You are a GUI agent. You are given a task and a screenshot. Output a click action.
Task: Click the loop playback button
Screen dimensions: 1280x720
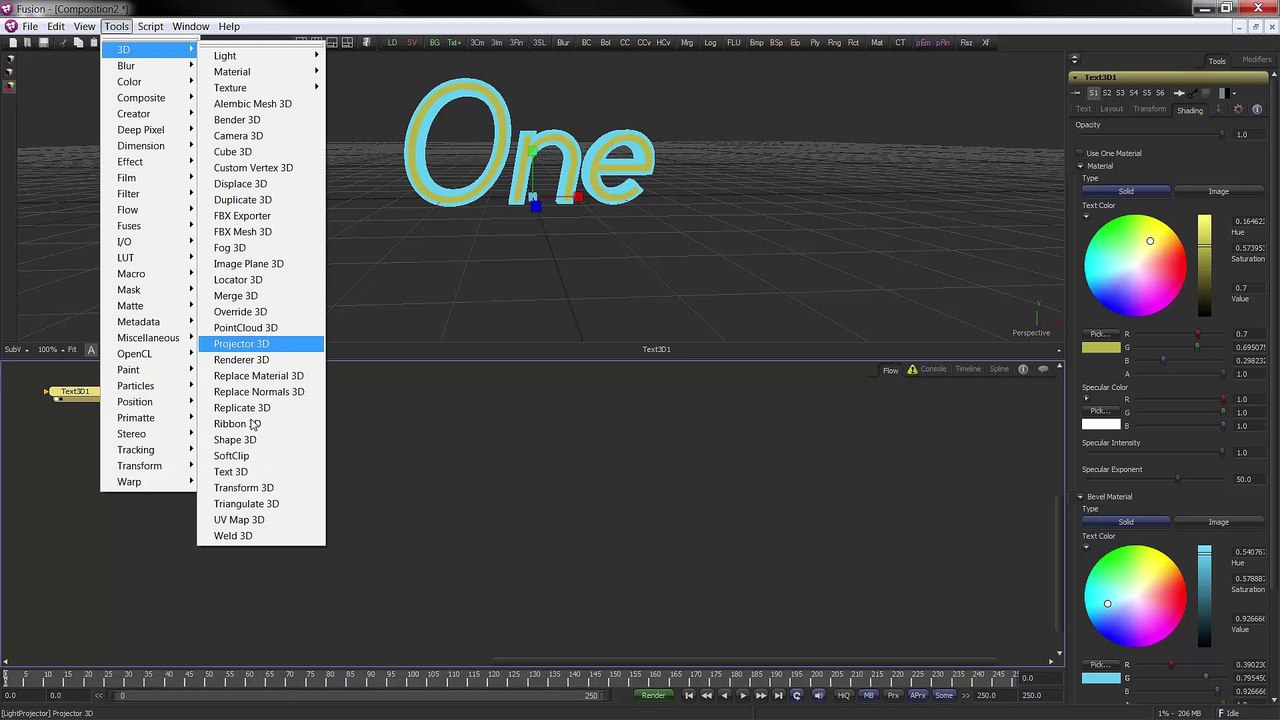(797, 695)
